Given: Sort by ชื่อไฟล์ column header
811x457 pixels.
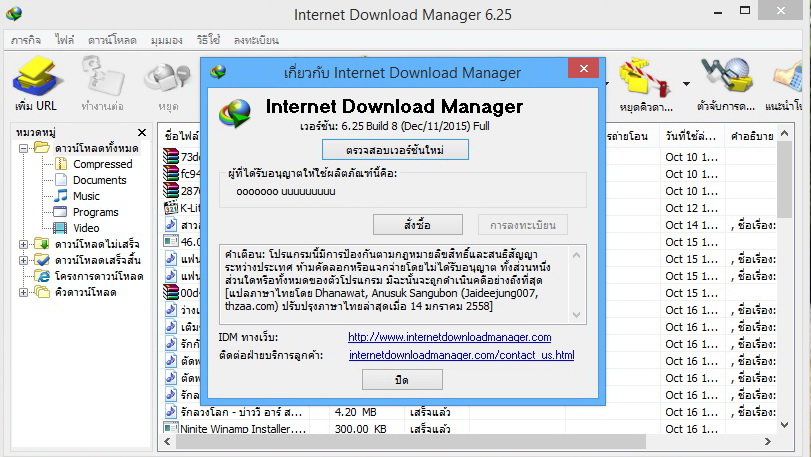Looking at the screenshot, I should 182,136.
